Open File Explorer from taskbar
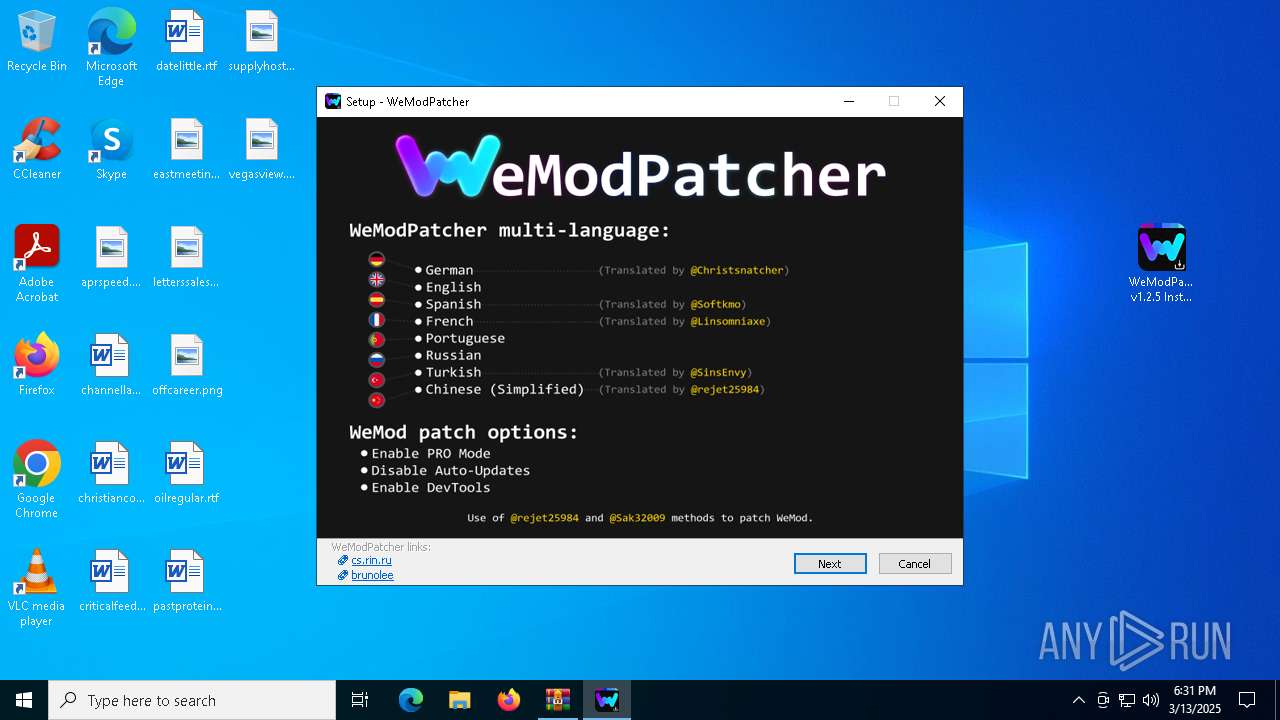Image resolution: width=1280 pixels, height=720 pixels. tap(459, 700)
